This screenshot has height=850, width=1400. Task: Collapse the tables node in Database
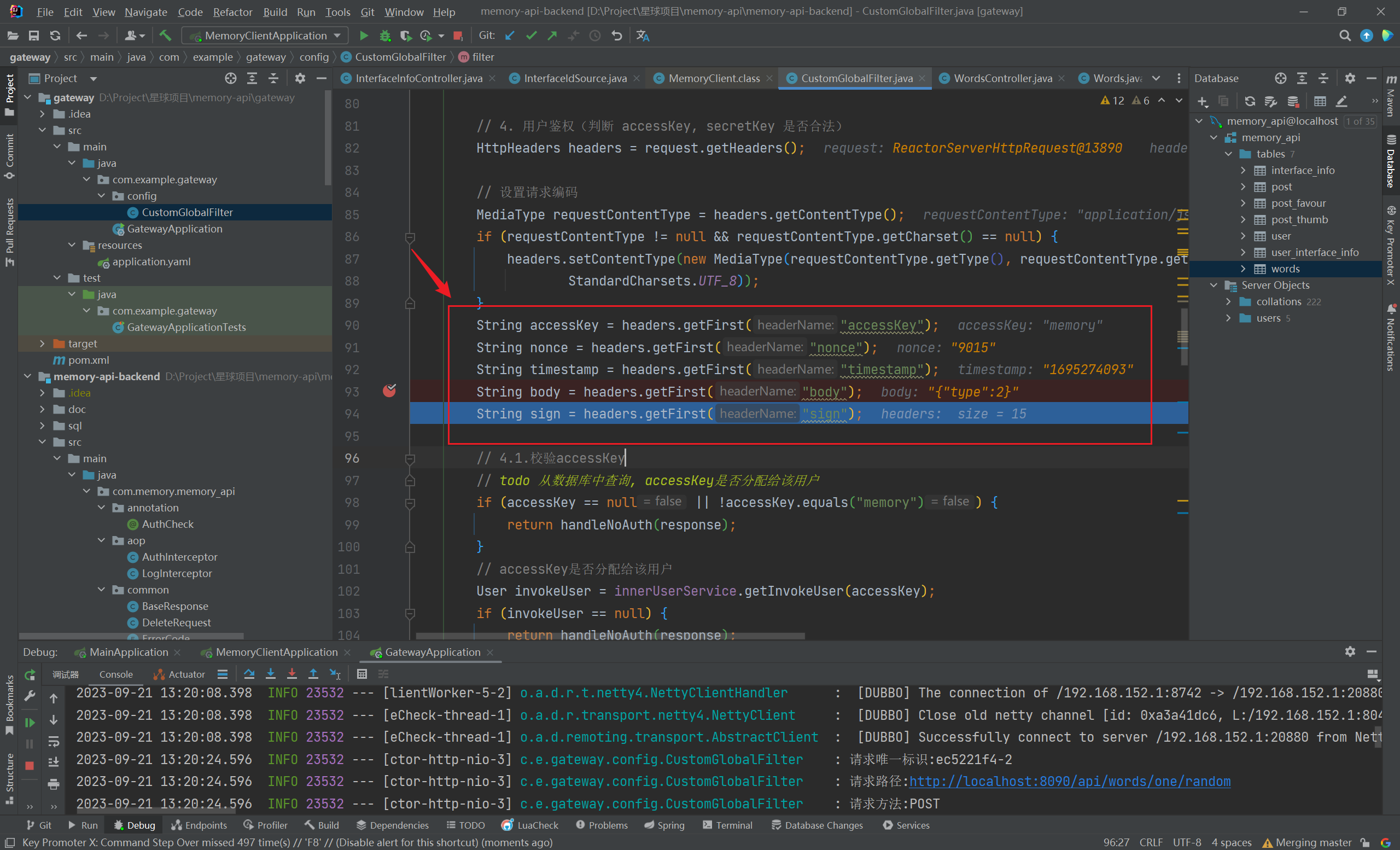tap(1228, 154)
